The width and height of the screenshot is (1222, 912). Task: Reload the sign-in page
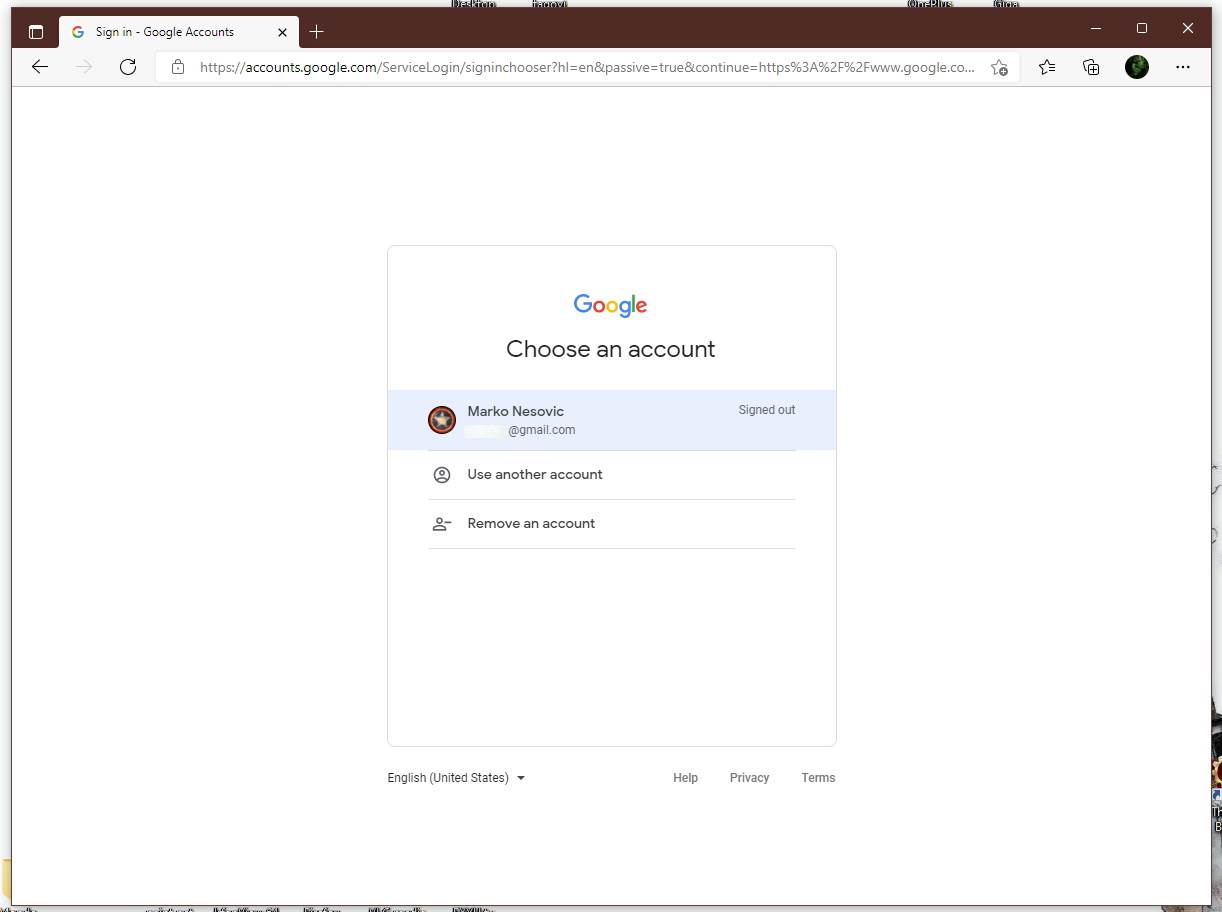[x=128, y=67]
